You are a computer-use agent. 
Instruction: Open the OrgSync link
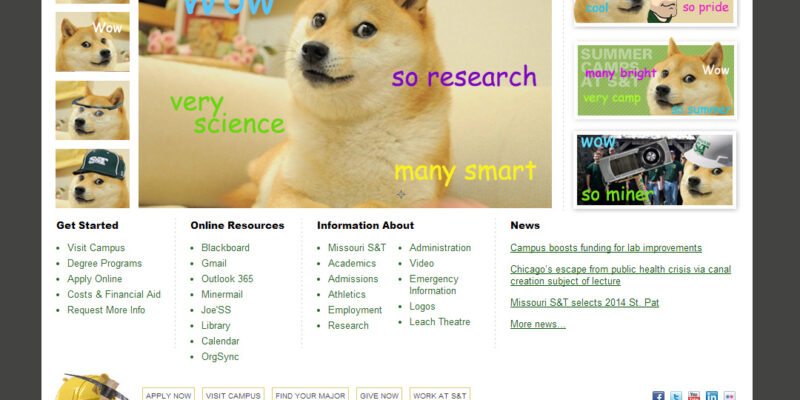220,357
